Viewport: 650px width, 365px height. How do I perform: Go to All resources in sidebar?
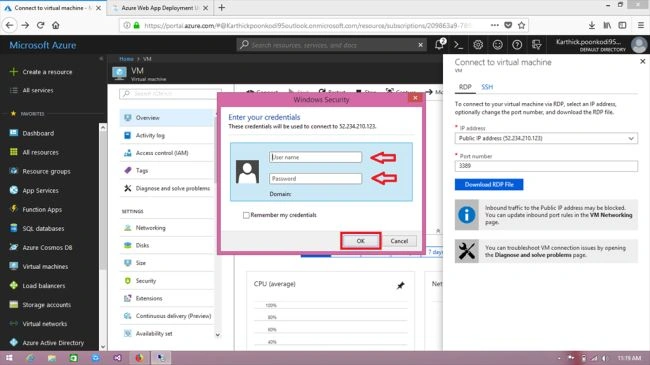pyautogui.click(x=41, y=152)
